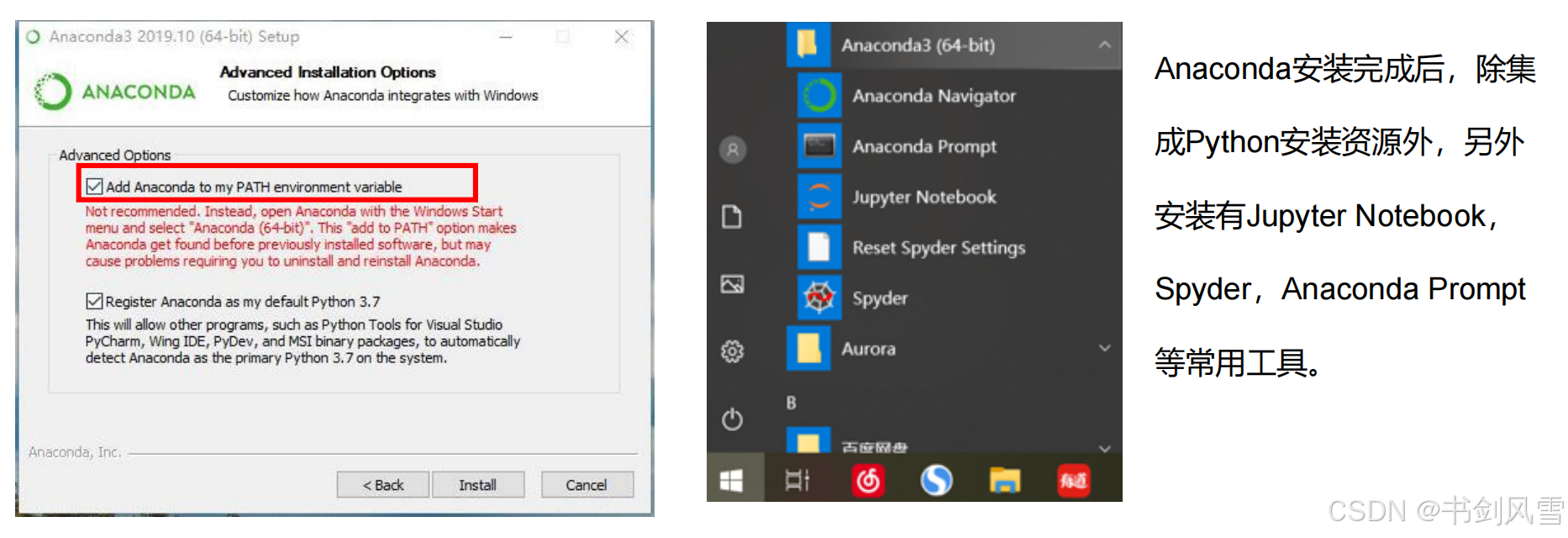The image size is (1568, 538).
Task: Launch Jupyter Notebook icon
Action: click(x=819, y=197)
